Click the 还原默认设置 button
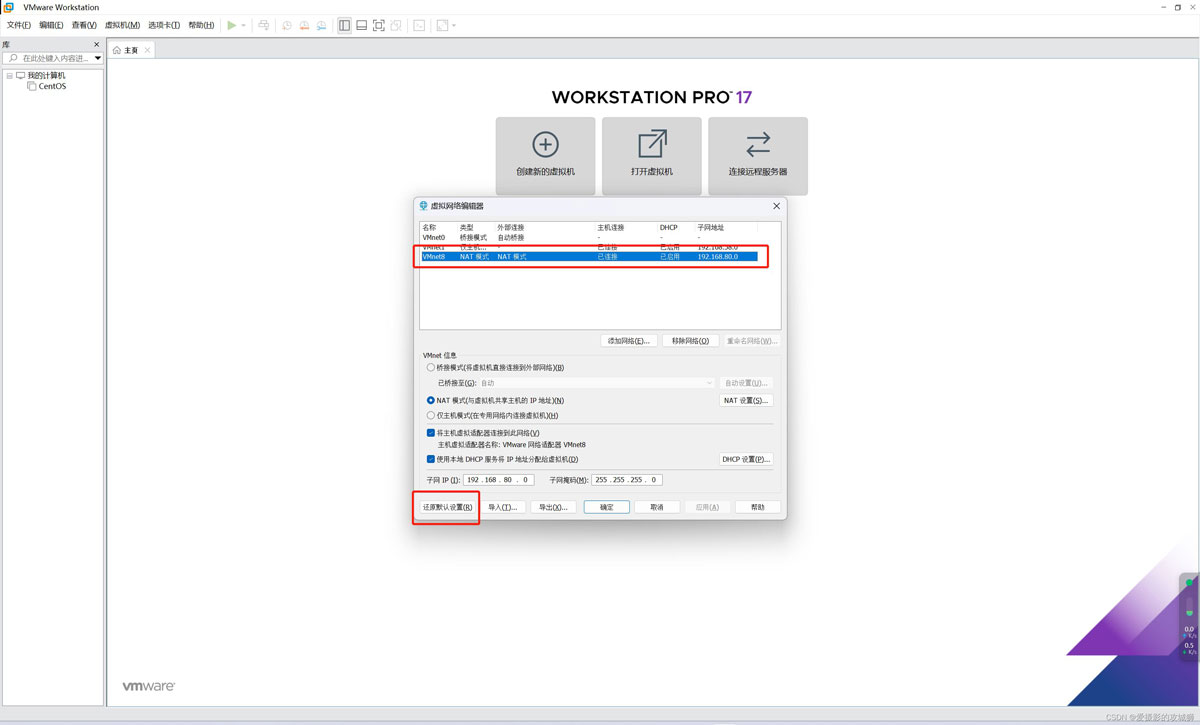The height and width of the screenshot is (725, 1200). [x=447, y=507]
